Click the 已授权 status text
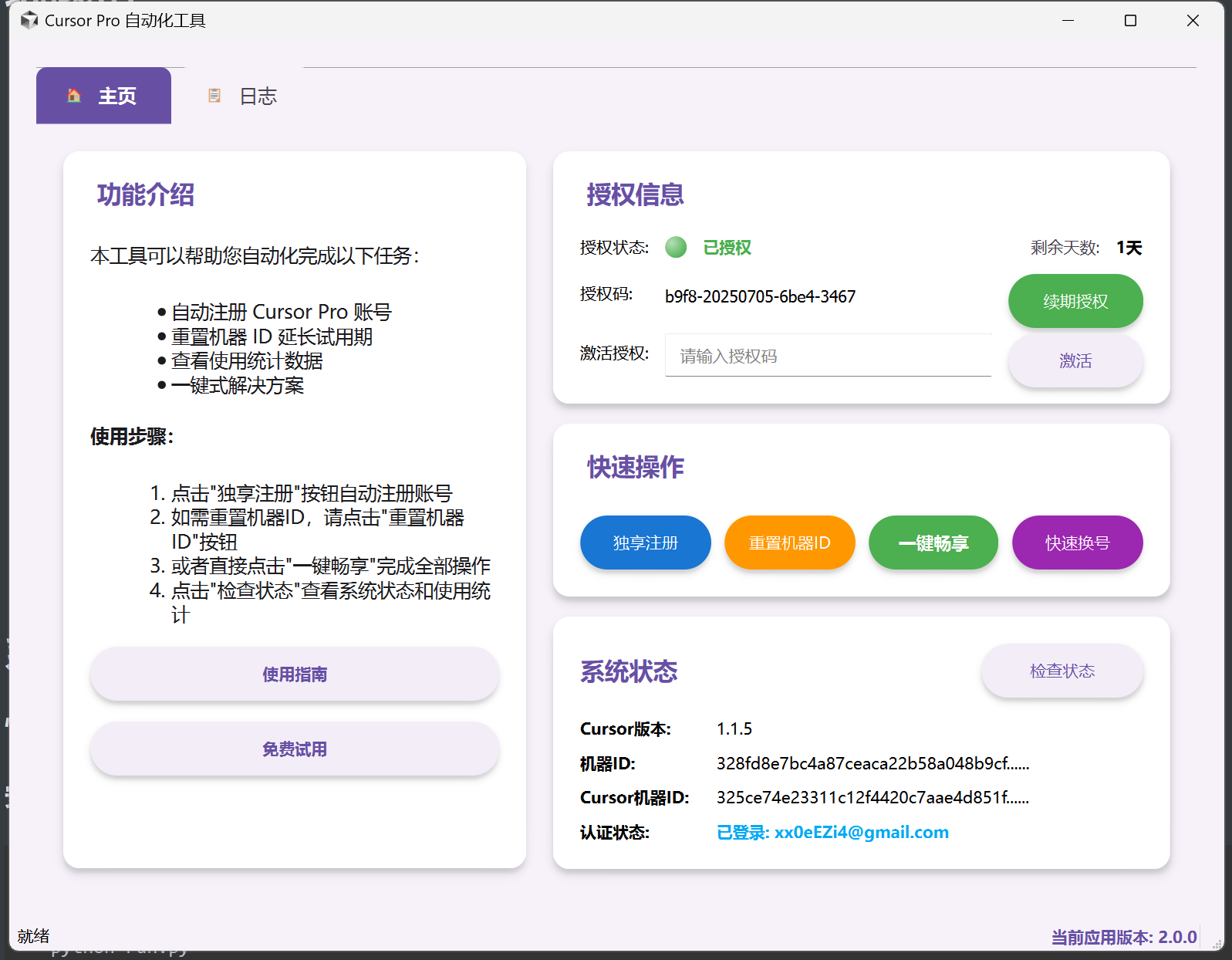Image resolution: width=1232 pixels, height=960 pixels. [x=727, y=248]
